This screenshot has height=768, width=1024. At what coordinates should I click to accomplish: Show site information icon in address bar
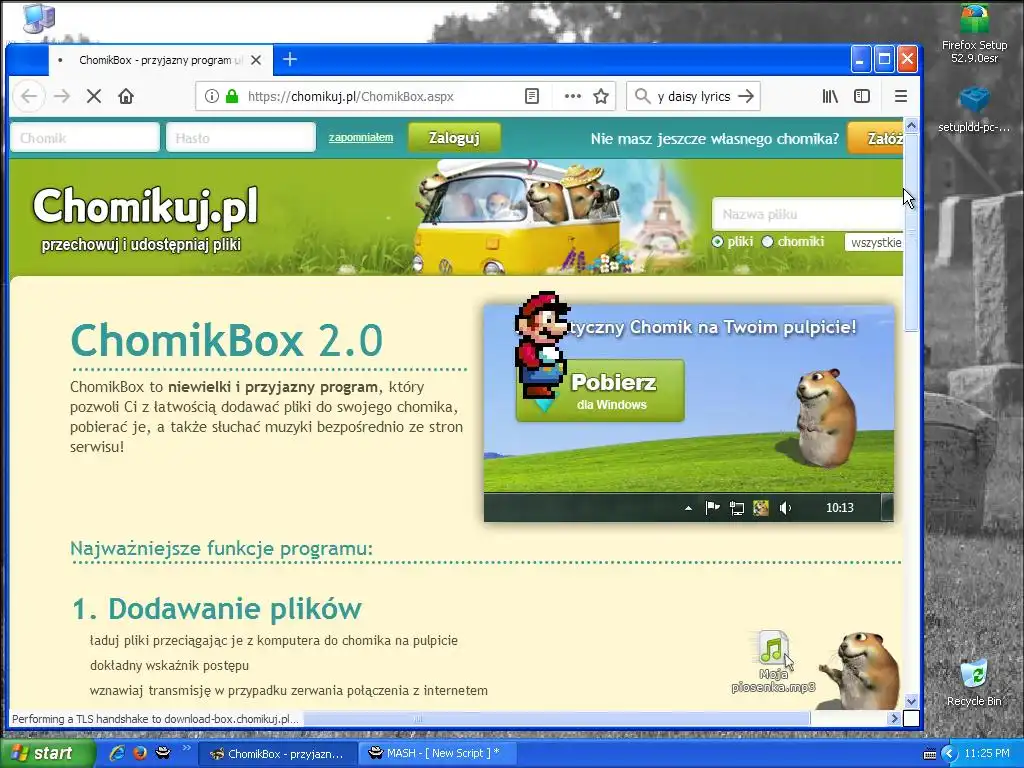pyautogui.click(x=212, y=97)
